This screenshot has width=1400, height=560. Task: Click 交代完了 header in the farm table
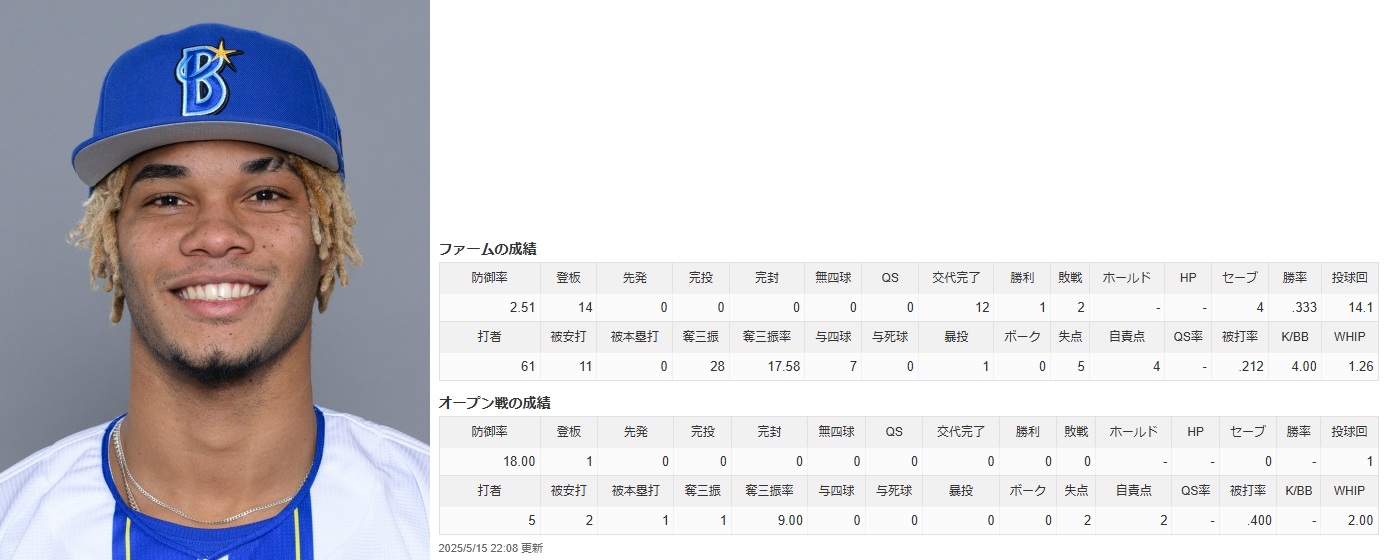(957, 278)
